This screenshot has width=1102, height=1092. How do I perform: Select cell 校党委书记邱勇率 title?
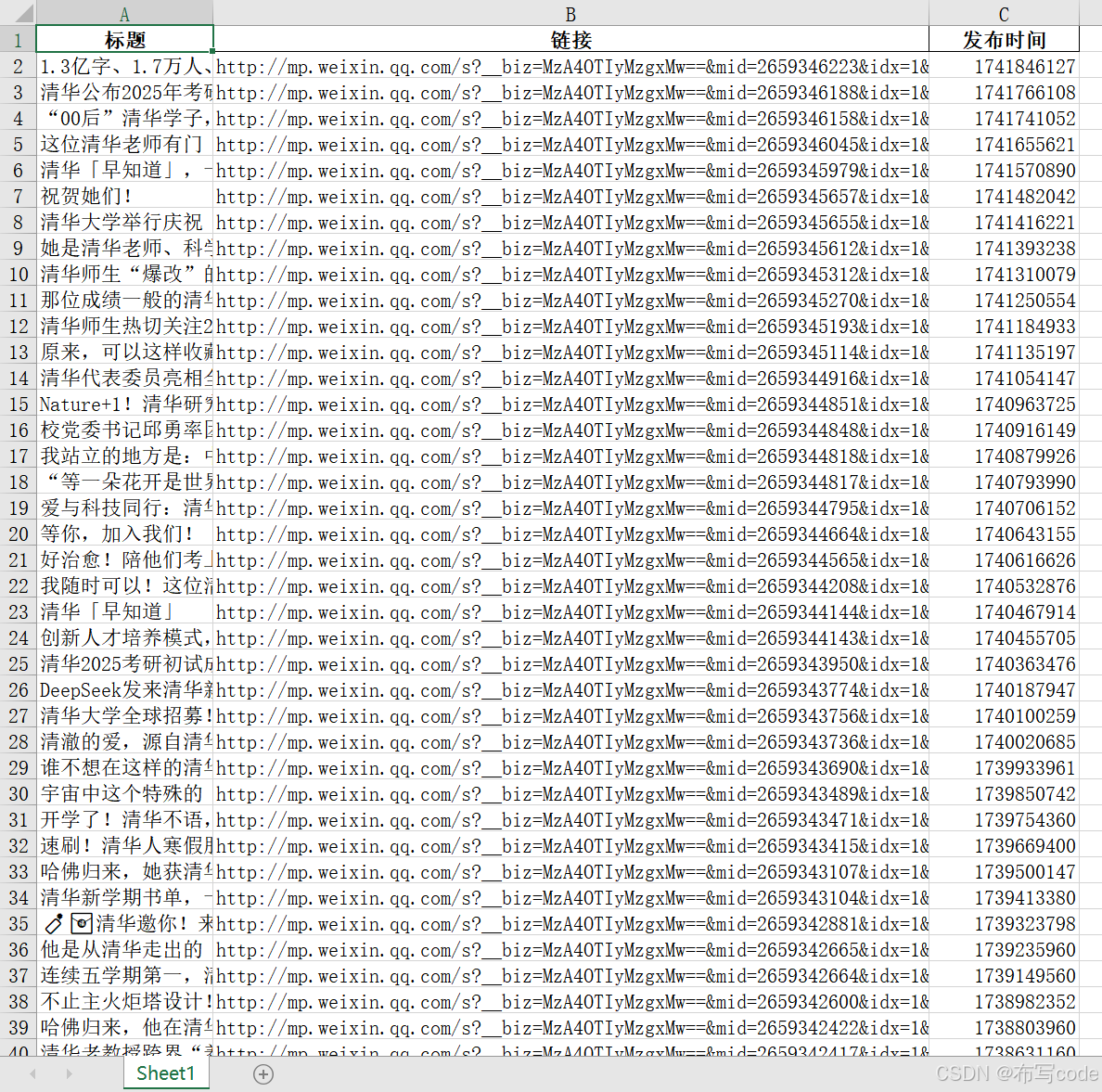(124, 430)
